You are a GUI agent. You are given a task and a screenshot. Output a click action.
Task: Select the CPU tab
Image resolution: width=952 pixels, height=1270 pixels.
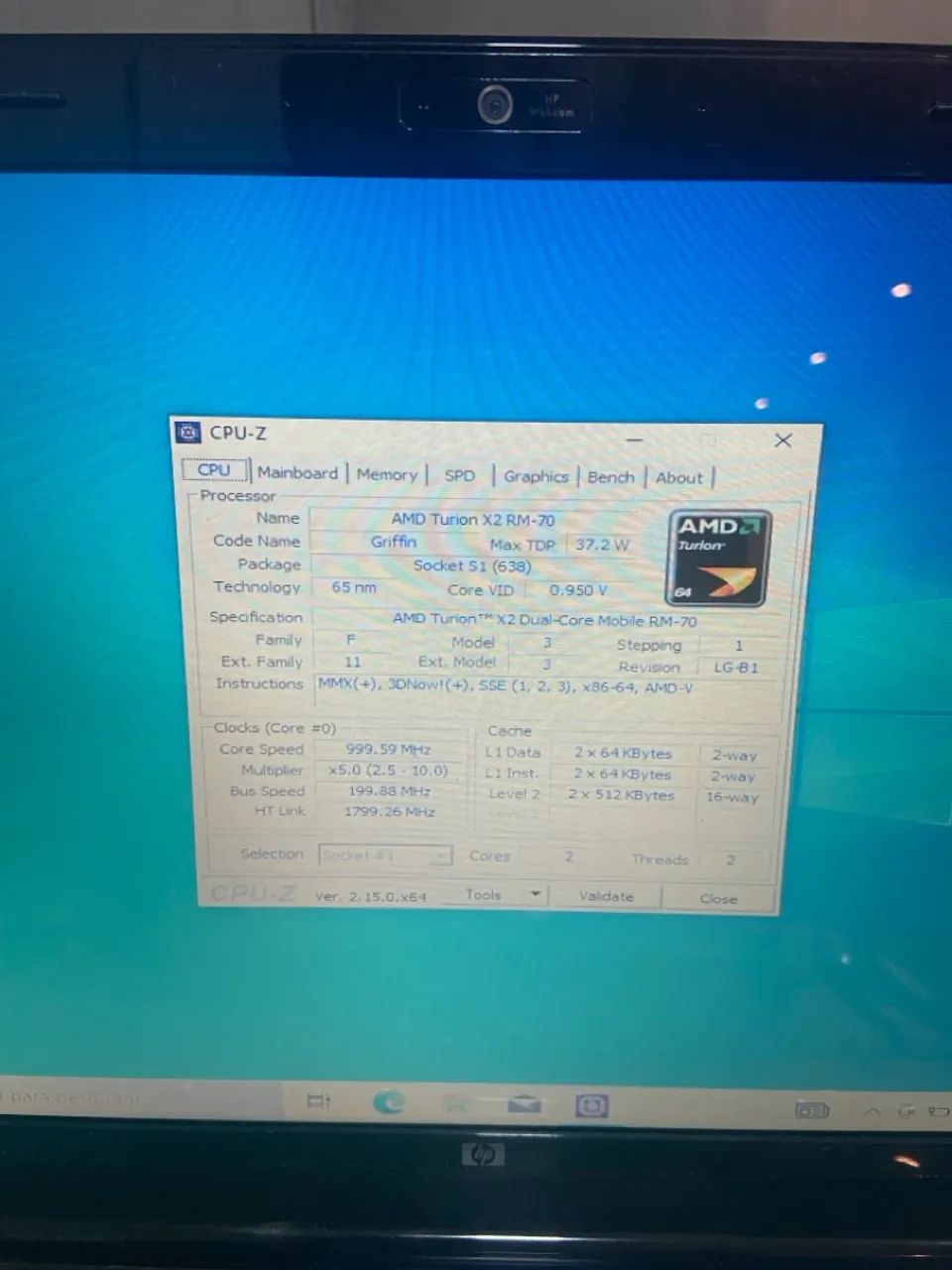click(214, 470)
